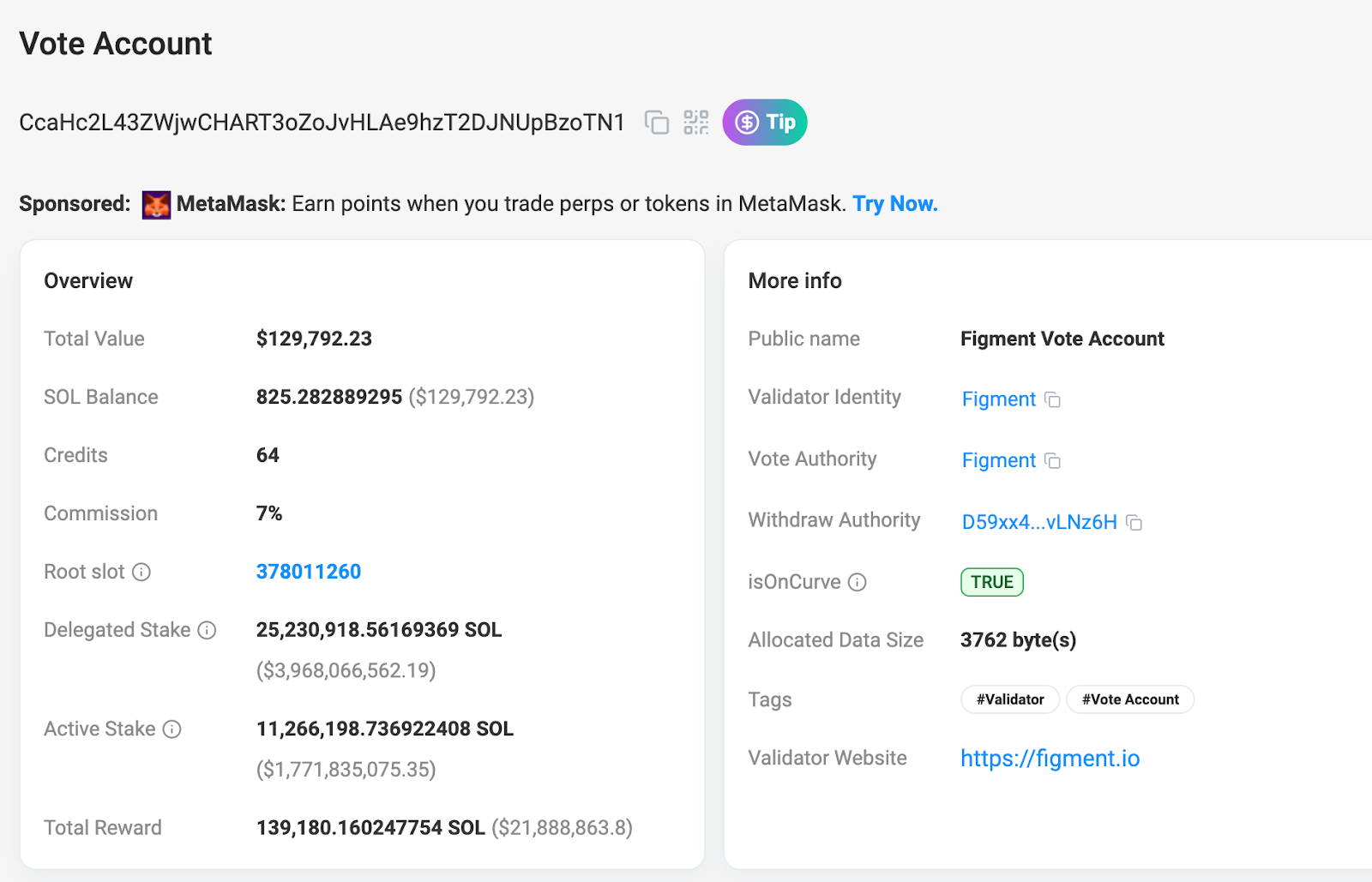
Task: Click the Tip button
Action: (765, 123)
